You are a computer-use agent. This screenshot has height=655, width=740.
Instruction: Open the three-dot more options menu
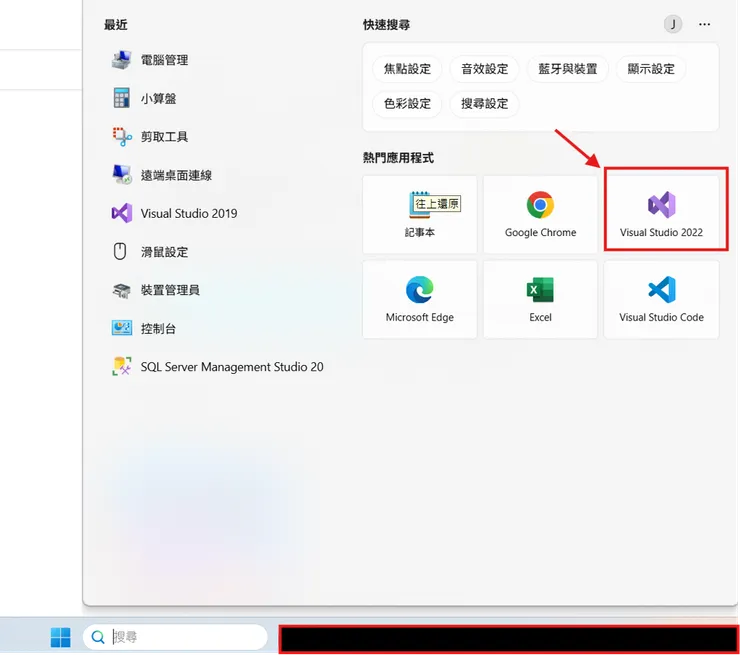705,24
